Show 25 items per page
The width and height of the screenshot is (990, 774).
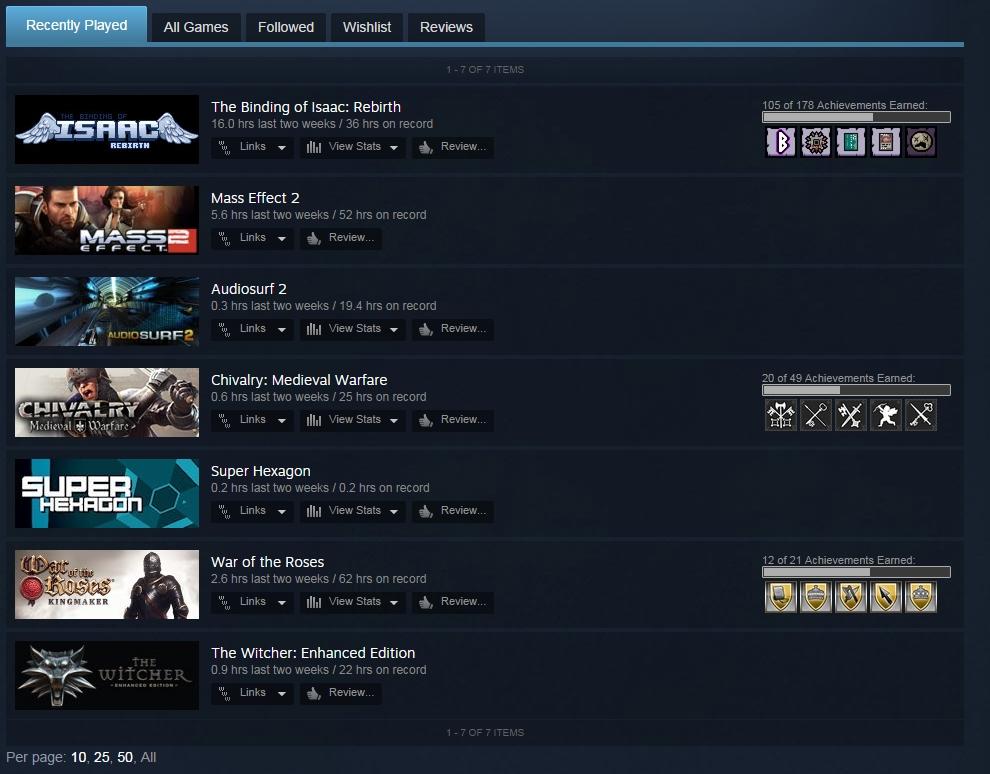click(102, 757)
